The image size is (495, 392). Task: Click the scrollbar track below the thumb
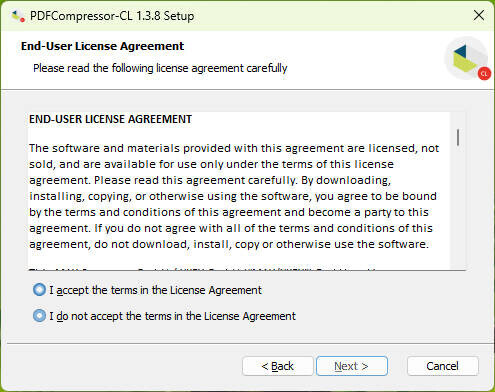pos(458,207)
